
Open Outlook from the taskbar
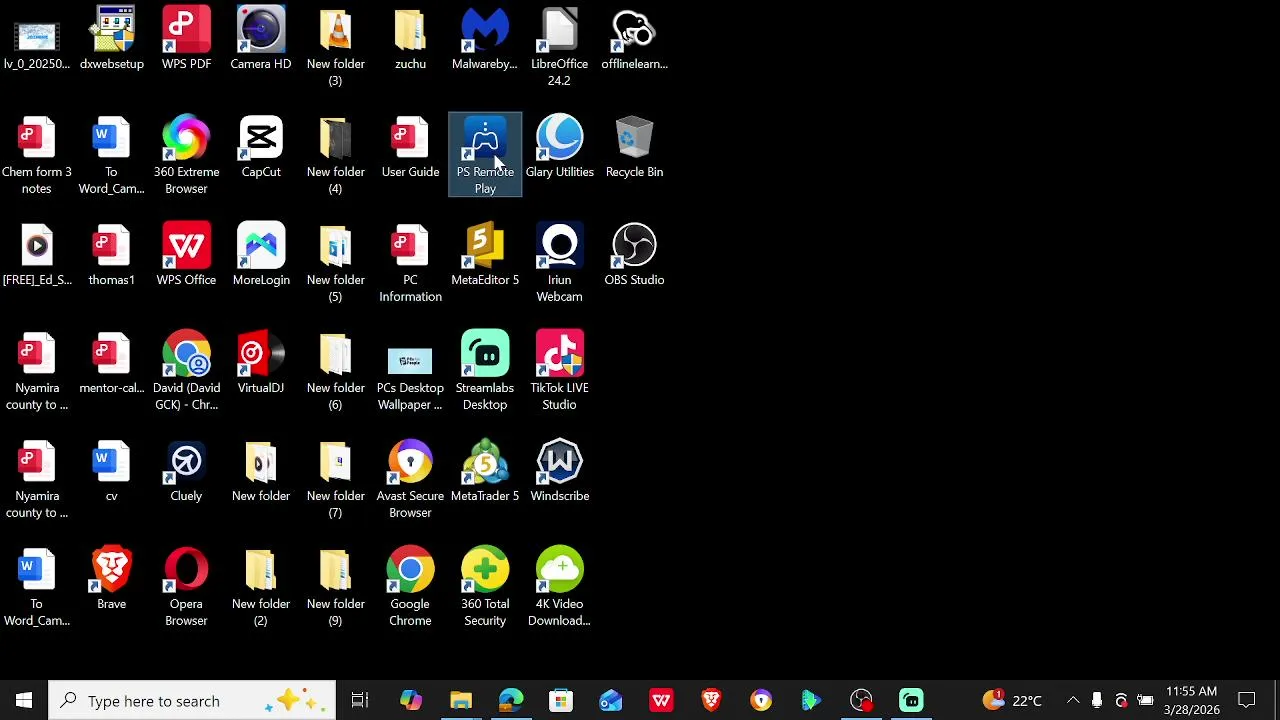pyautogui.click(x=611, y=700)
